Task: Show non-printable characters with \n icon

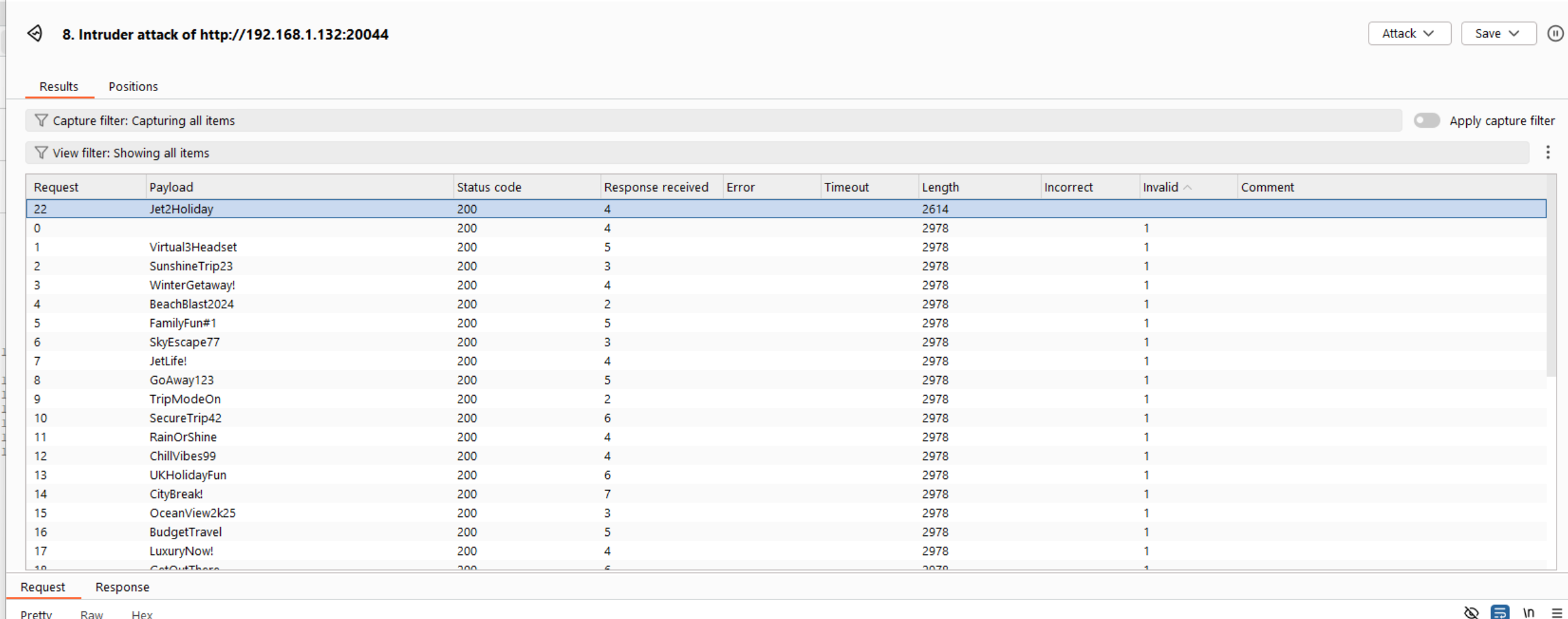Action: coord(1528,612)
